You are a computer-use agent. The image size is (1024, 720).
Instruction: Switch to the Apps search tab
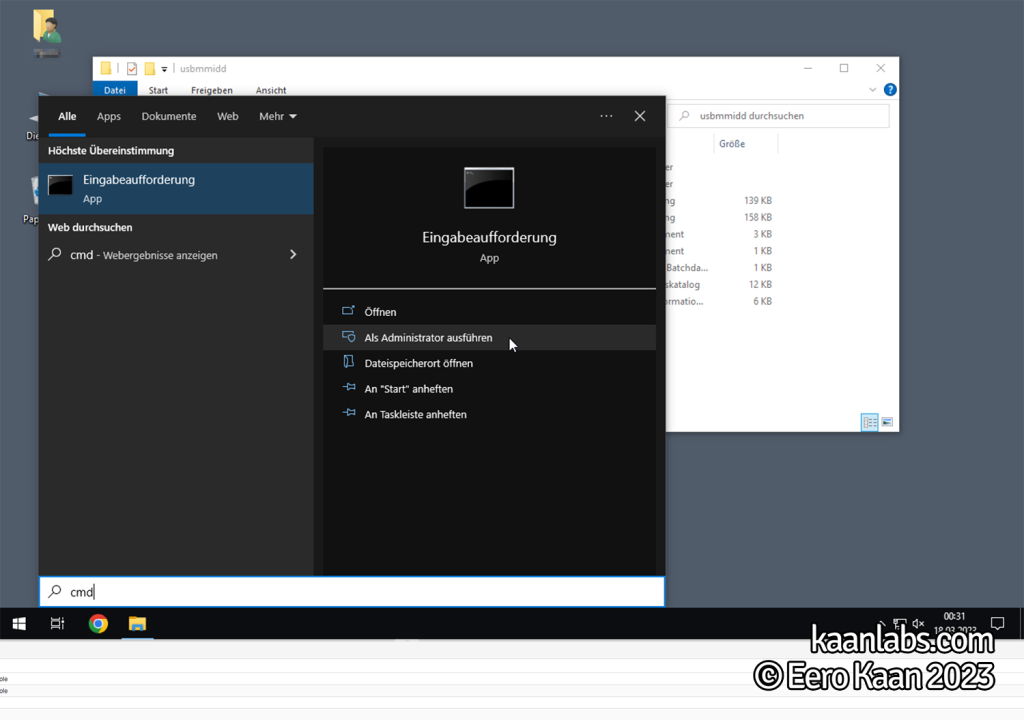[x=108, y=116]
